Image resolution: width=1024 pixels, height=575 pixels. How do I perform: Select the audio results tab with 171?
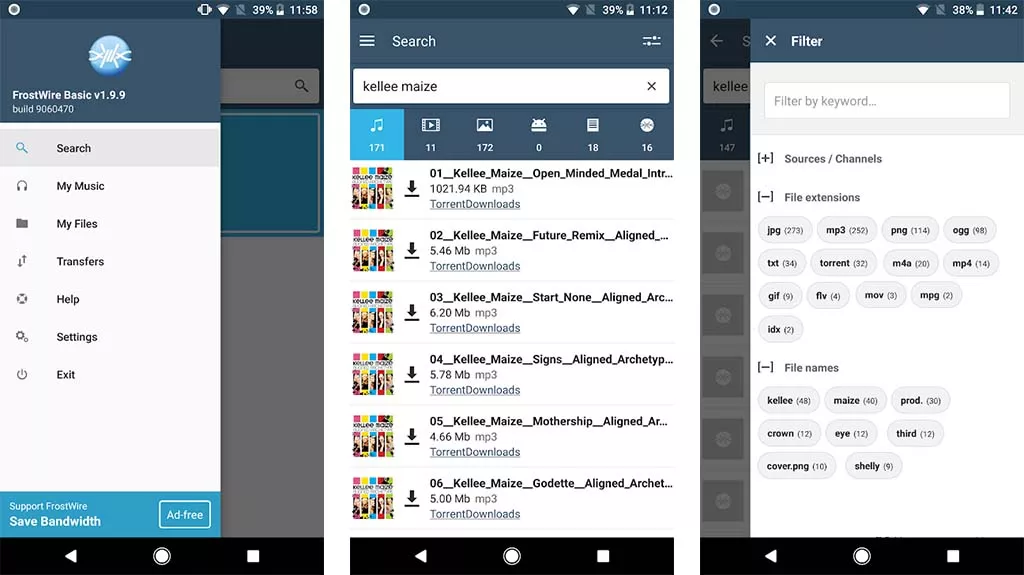[x=377, y=135]
